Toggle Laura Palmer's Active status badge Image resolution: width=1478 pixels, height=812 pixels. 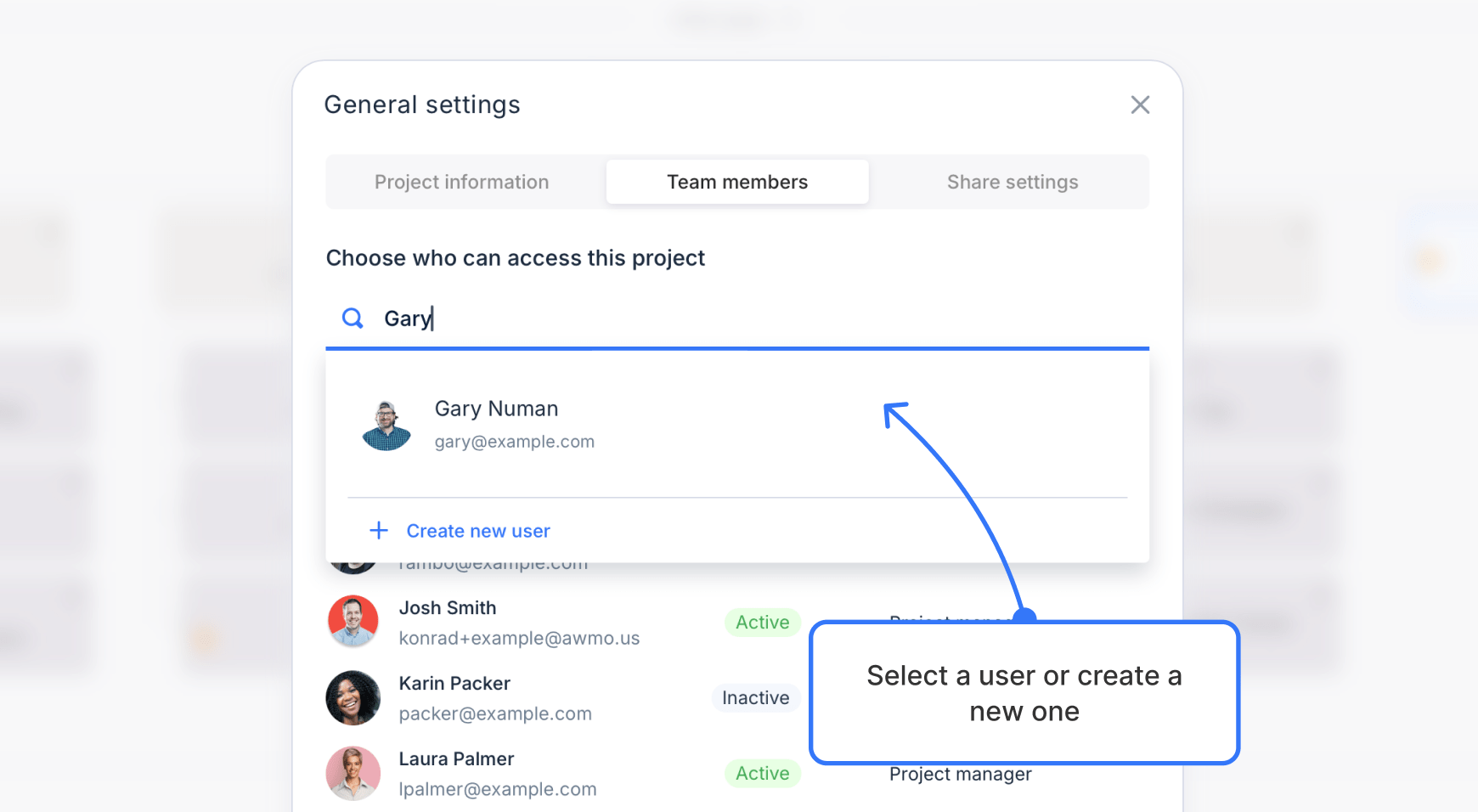click(762, 773)
